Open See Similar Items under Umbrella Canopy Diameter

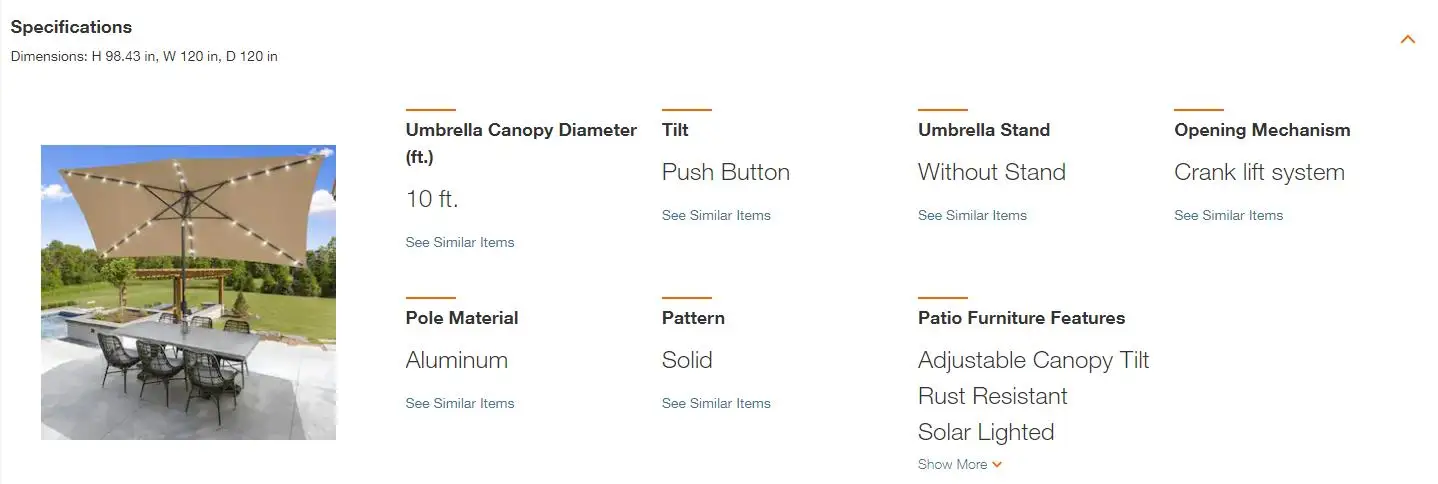click(460, 242)
